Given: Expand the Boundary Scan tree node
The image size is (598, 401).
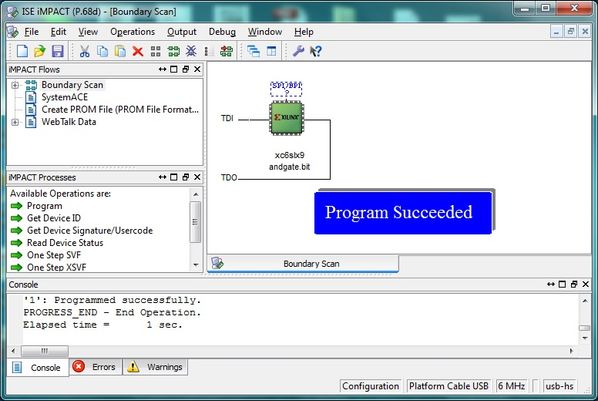Looking at the screenshot, I should pos(14,85).
